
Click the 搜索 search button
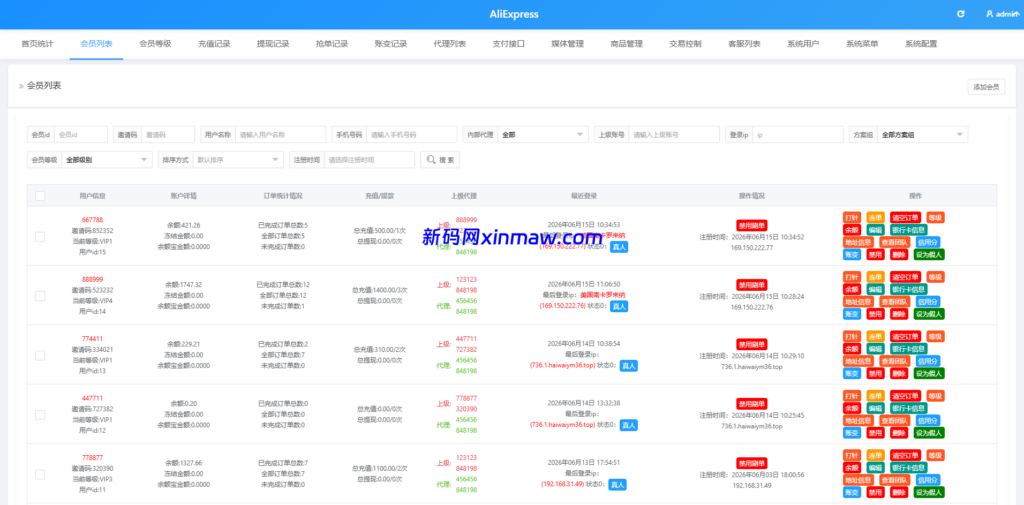click(440, 159)
